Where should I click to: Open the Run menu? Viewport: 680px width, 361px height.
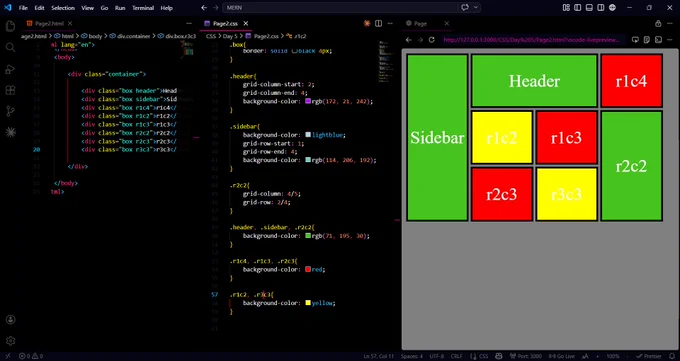pos(120,8)
